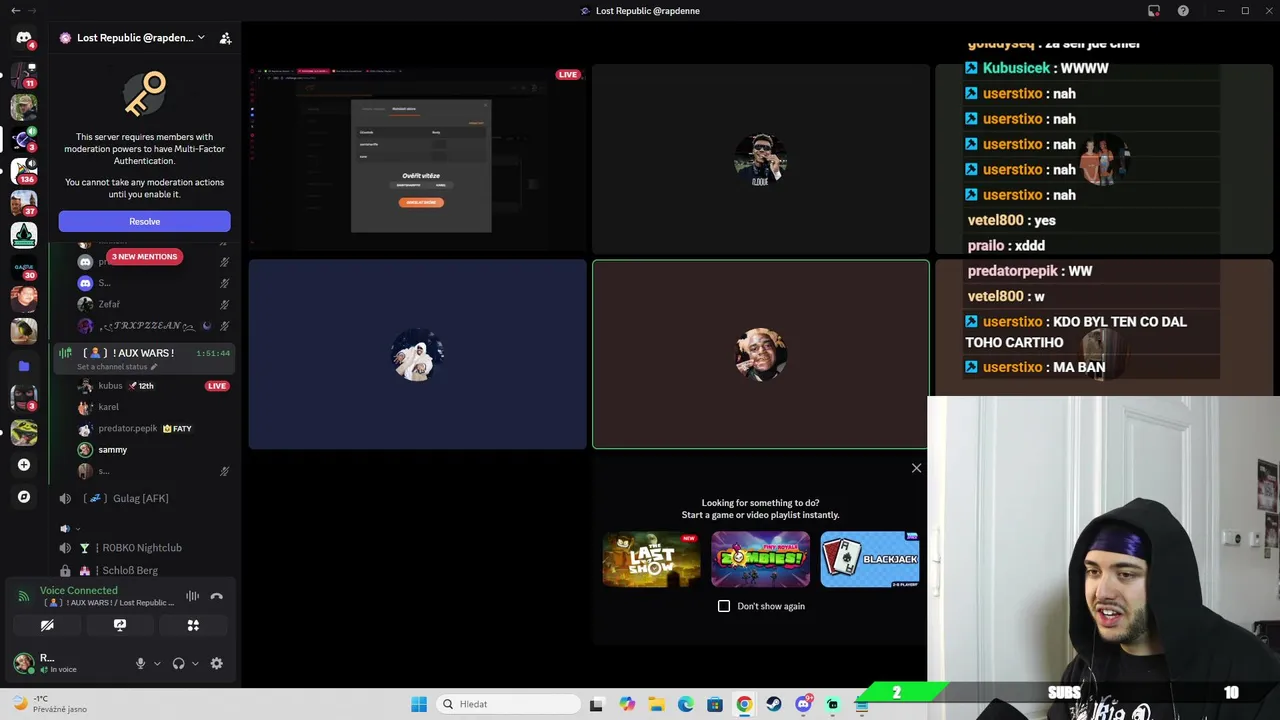Image resolution: width=1280 pixels, height=720 pixels.
Task: Click own user avatar in bottom panel
Action: click(x=24, y=663)
